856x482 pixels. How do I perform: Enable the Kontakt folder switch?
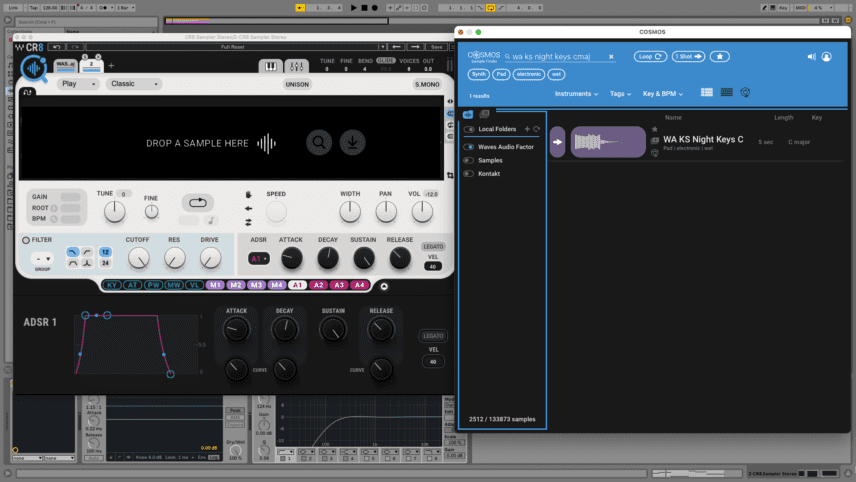pyautogui.click(x=468, y=174)
